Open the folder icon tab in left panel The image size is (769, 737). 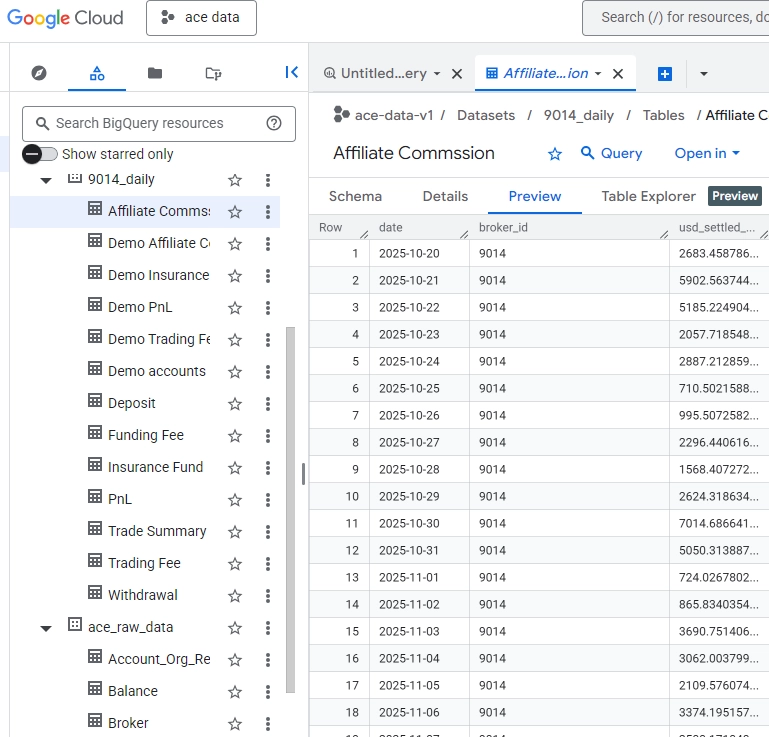tap(155, 73)
